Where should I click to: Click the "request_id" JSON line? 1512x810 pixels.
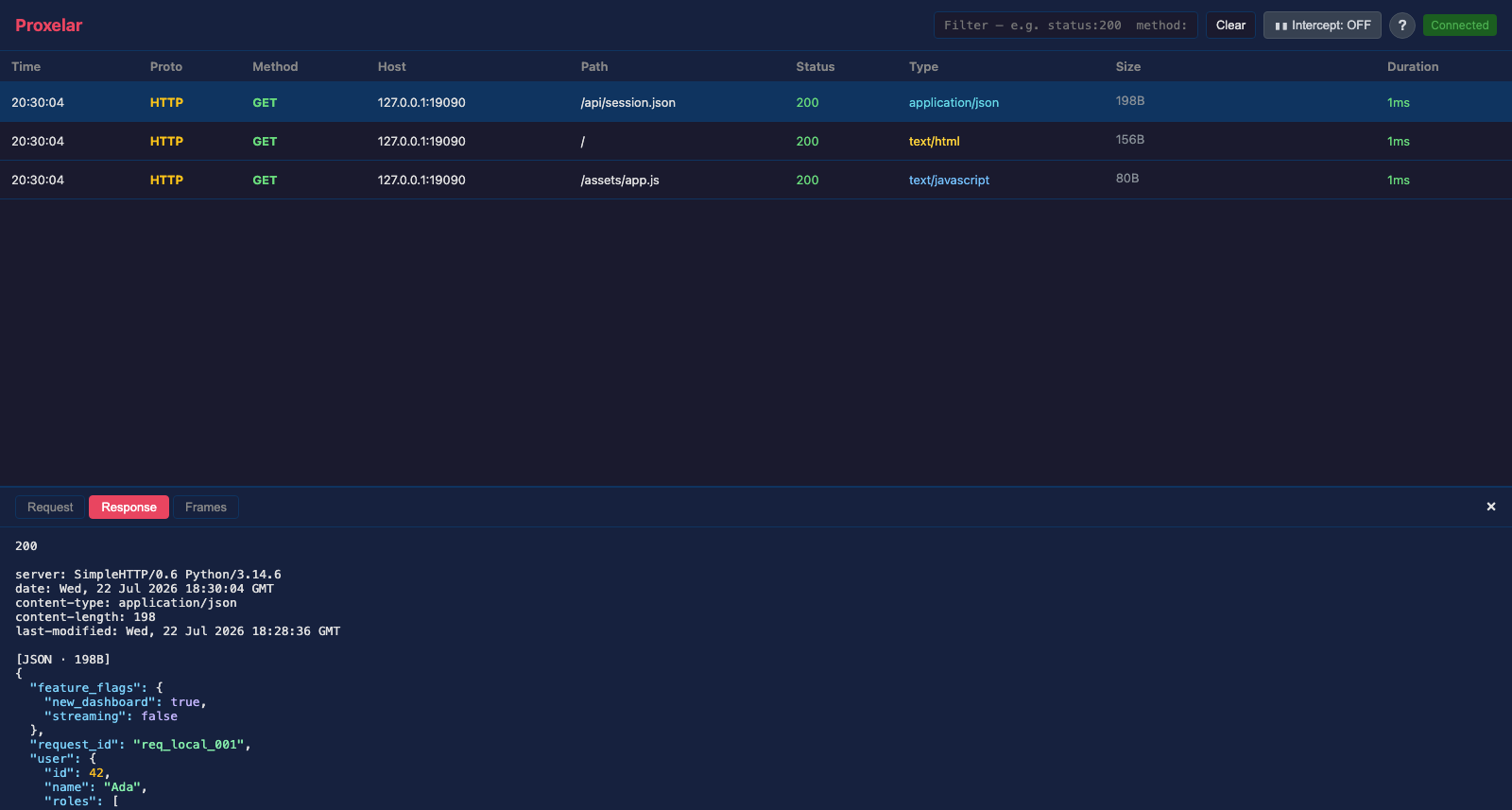(141, 745)
